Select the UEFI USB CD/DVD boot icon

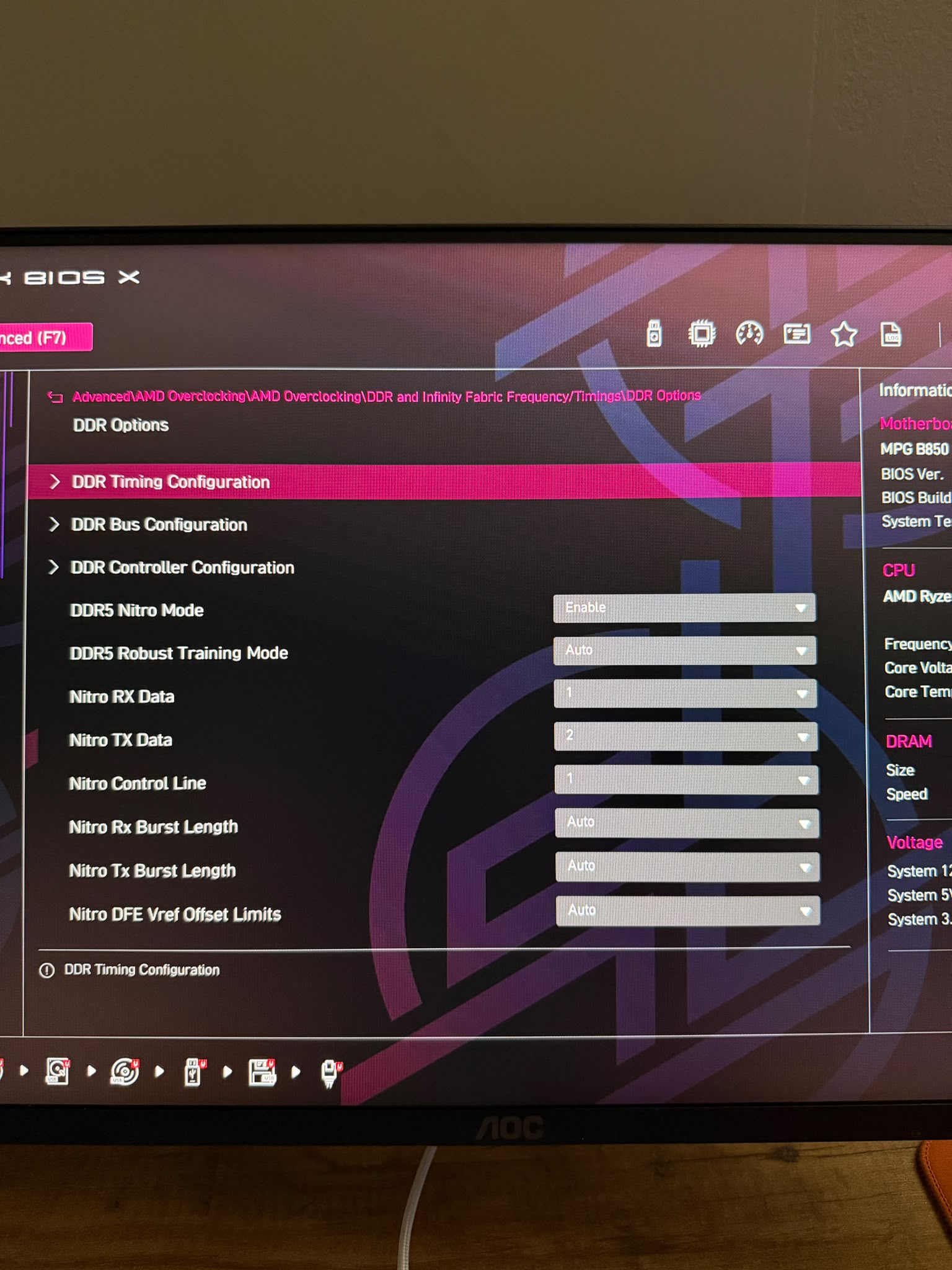pyautogui.click(x=125, y=1071)
